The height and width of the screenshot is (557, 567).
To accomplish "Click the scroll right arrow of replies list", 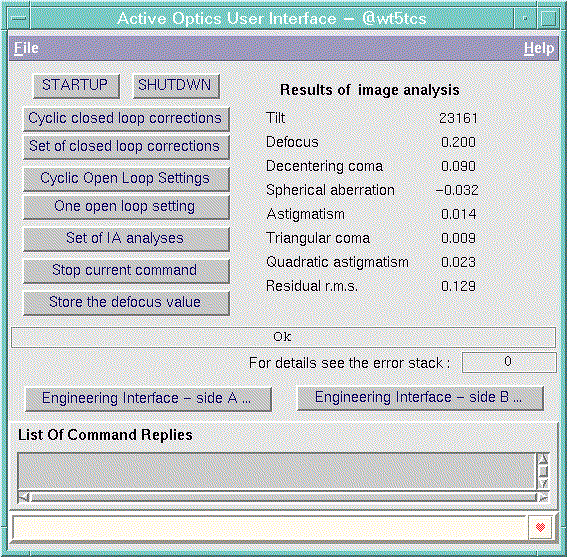I will point(543,498).
